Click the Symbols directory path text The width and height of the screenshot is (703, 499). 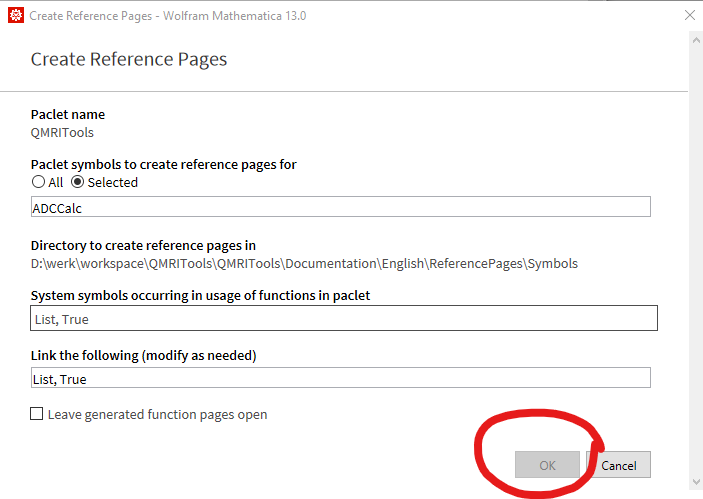pyautogui.click(x=304, y=264)
